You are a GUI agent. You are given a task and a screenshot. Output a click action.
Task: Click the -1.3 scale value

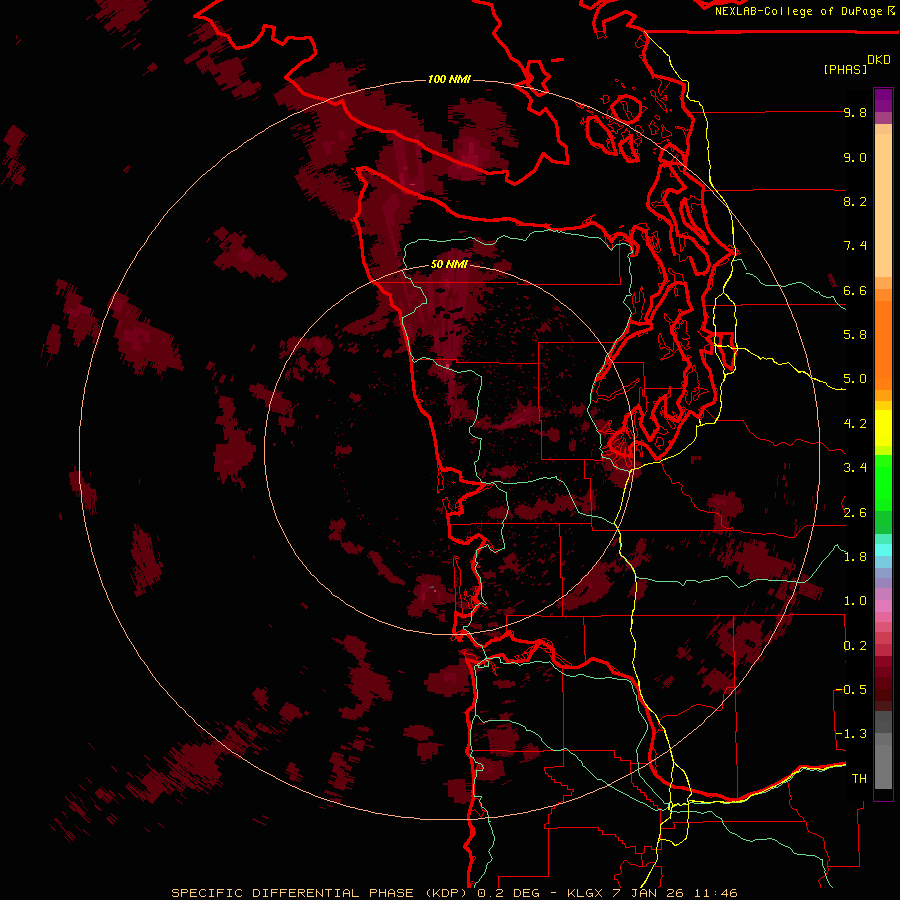tap(851, 734)
